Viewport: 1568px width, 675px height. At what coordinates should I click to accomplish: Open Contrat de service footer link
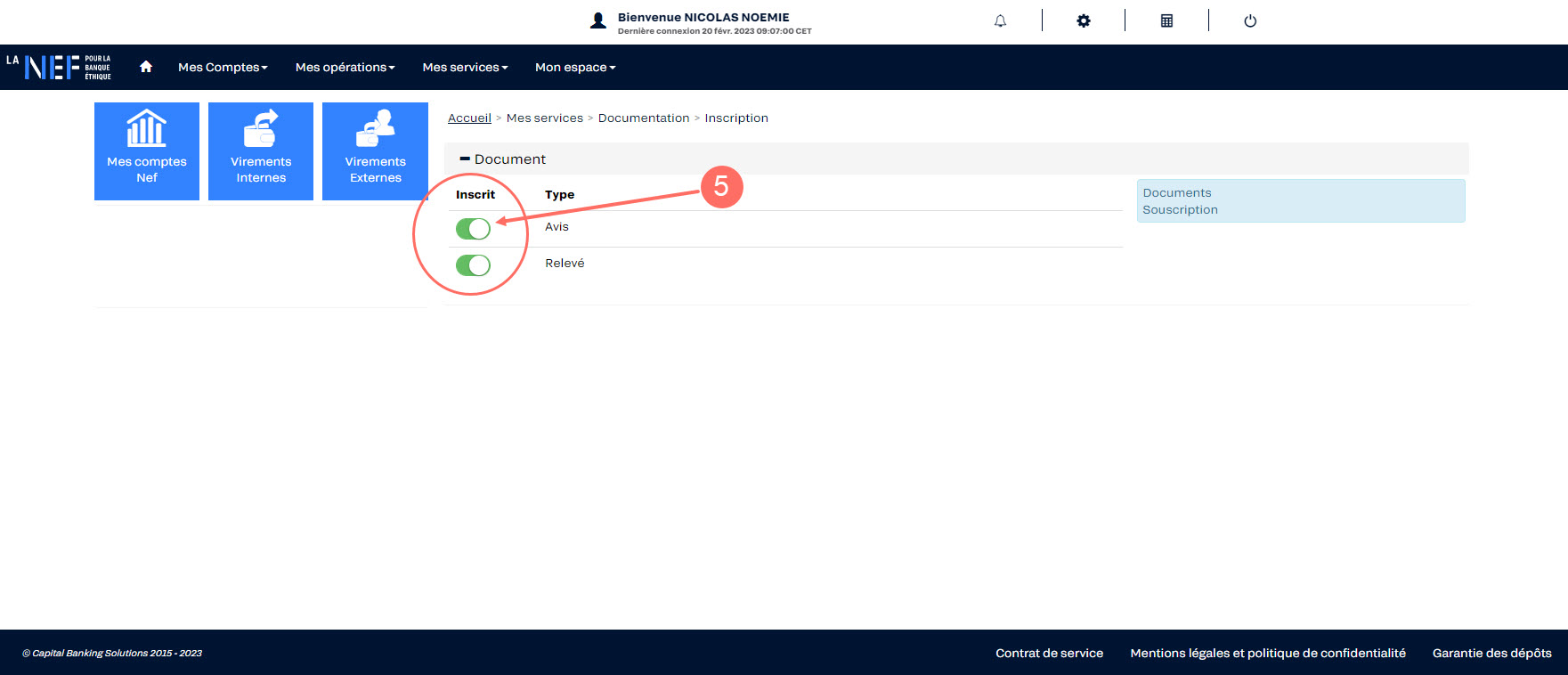pyautogui.click(x=1049, y=654)
